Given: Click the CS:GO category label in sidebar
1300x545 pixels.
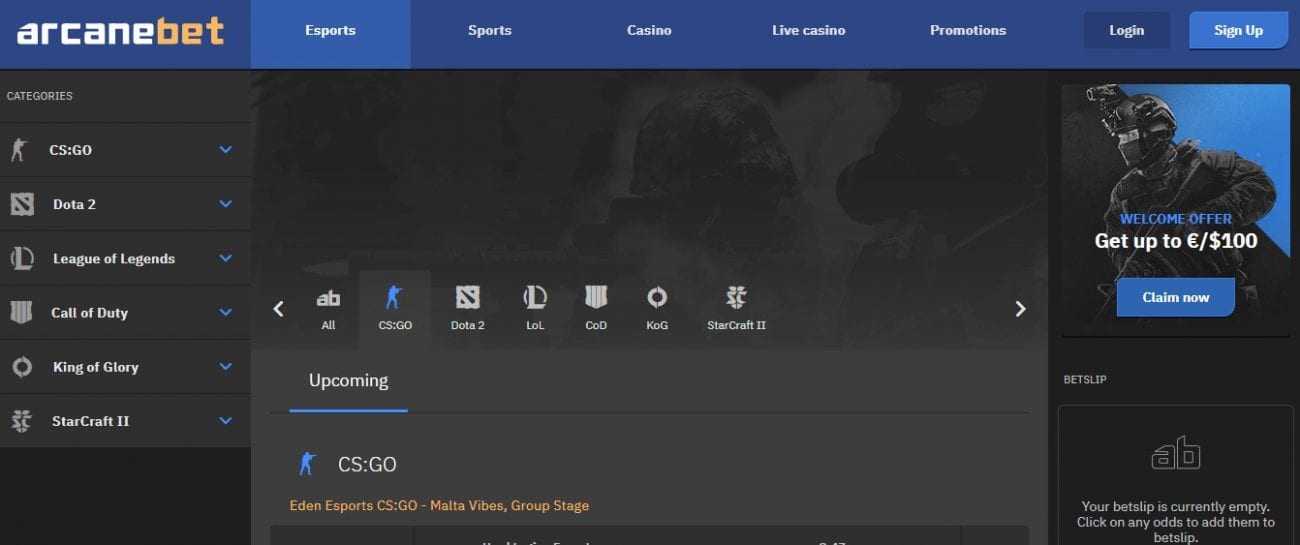Looking at the screenshot, I should (70, 150).
